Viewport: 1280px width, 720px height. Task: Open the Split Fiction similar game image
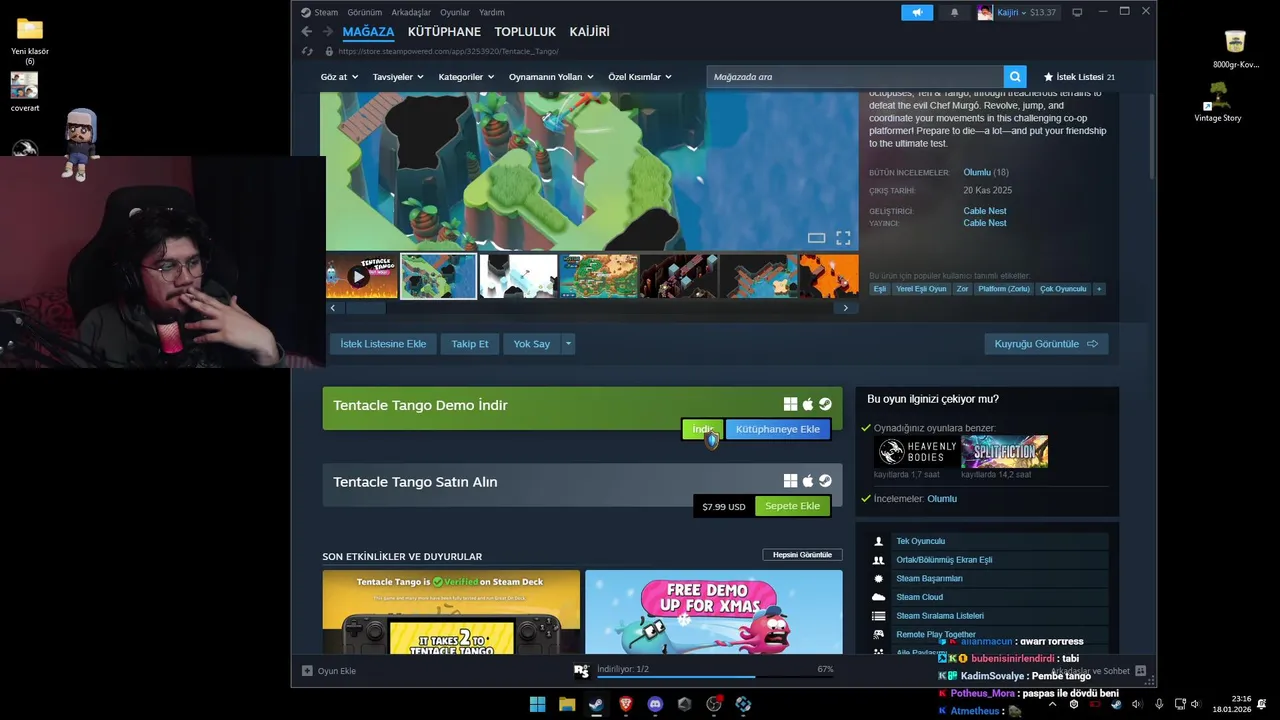(x=1005, y=452)
